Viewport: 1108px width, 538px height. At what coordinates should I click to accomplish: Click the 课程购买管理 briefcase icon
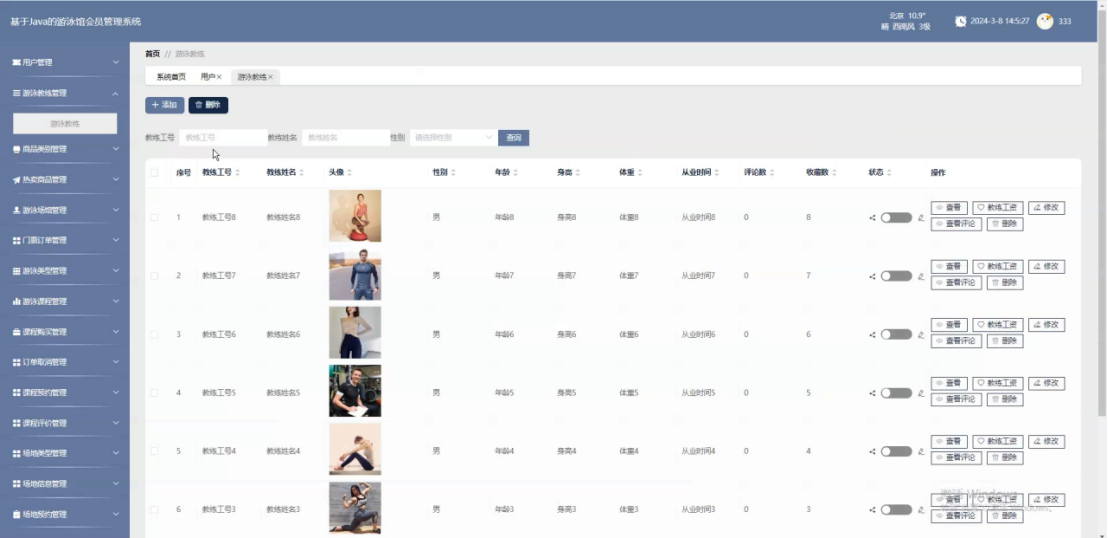pos(16,332)
